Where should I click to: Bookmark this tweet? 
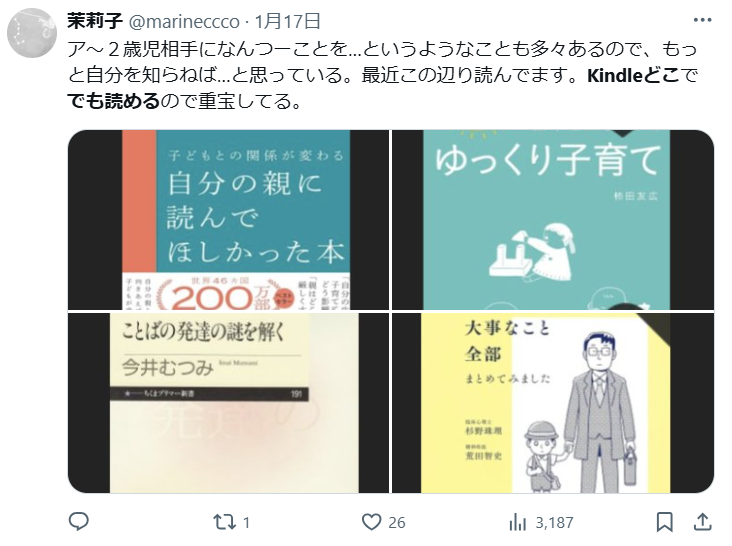pos(664,522)
